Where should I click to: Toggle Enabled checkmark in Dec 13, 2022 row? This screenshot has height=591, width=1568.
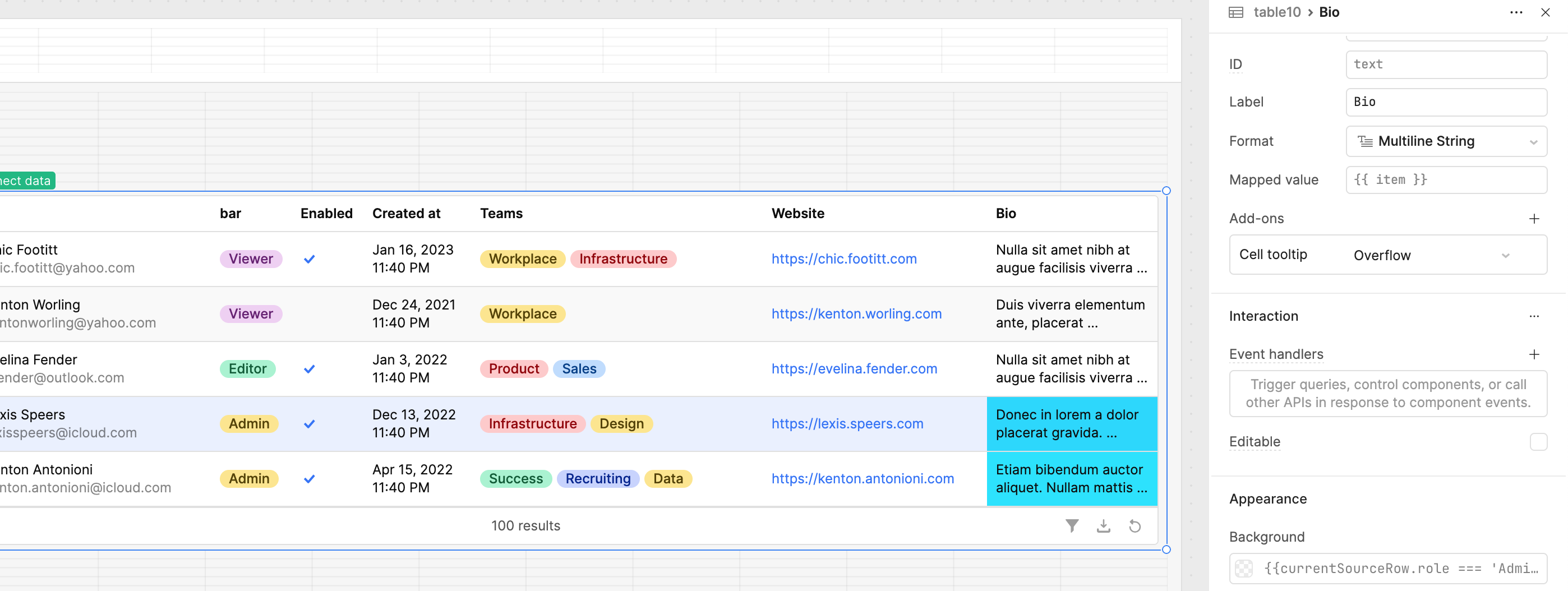(x=309, y=423)
